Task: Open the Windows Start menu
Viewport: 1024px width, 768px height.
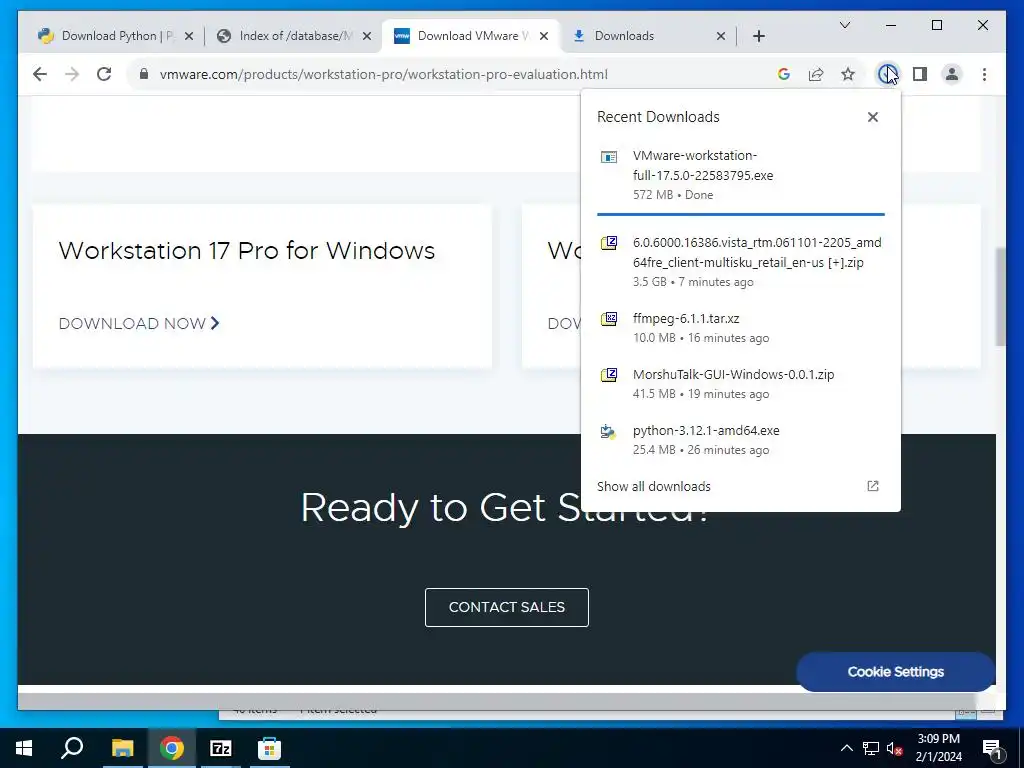Action: (24, 748)
